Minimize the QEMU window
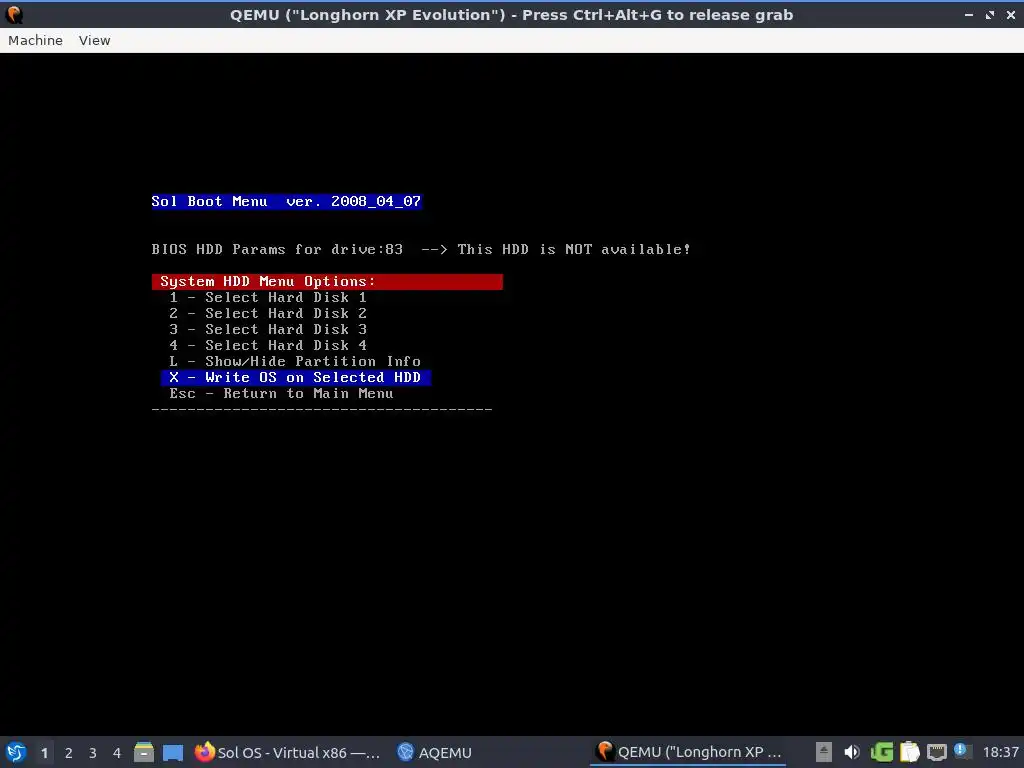The image size is (1024, 768). click(968, 14)
